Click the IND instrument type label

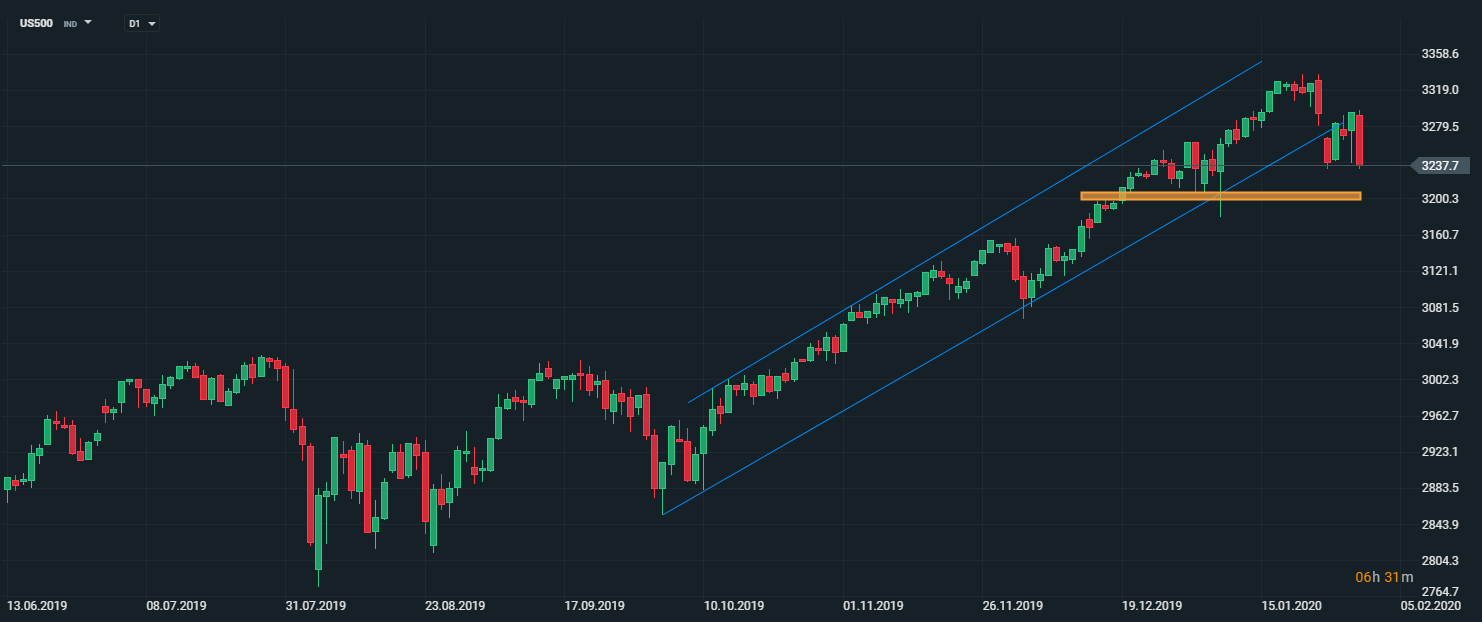click(x=70, y=23)
